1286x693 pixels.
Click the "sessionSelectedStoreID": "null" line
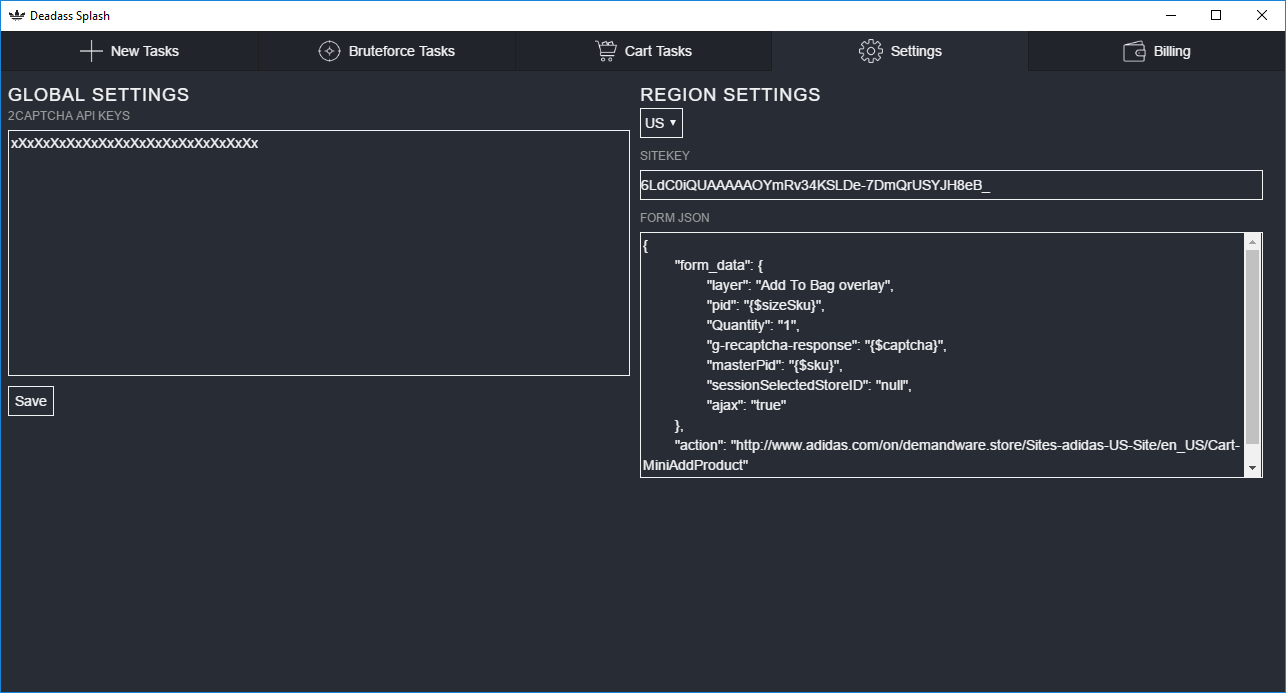(x=810, y=385)
